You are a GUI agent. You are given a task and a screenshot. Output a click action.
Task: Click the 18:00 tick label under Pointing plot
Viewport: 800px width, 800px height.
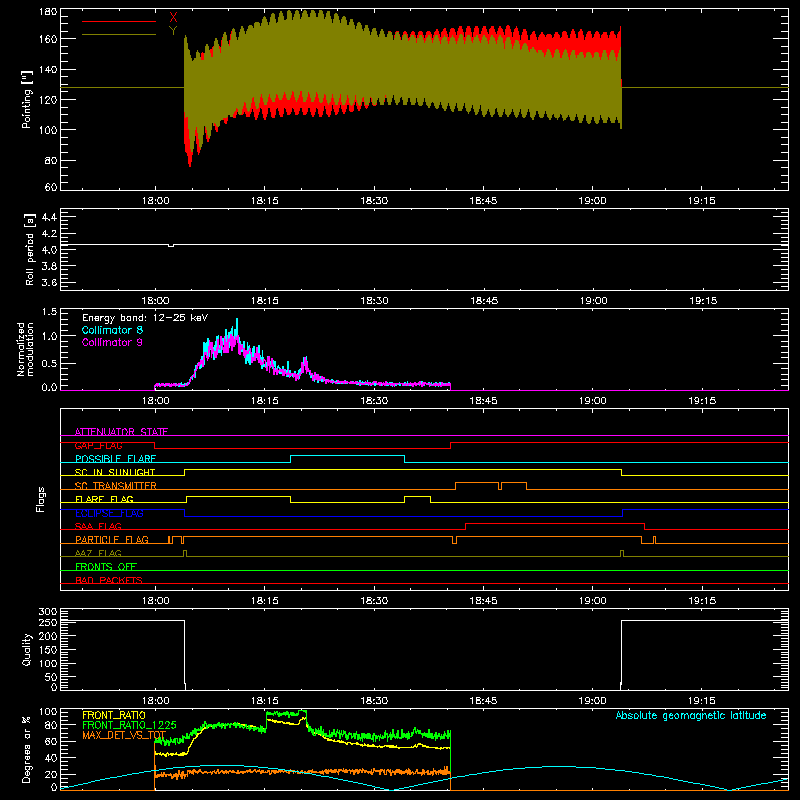click(155, 201)
